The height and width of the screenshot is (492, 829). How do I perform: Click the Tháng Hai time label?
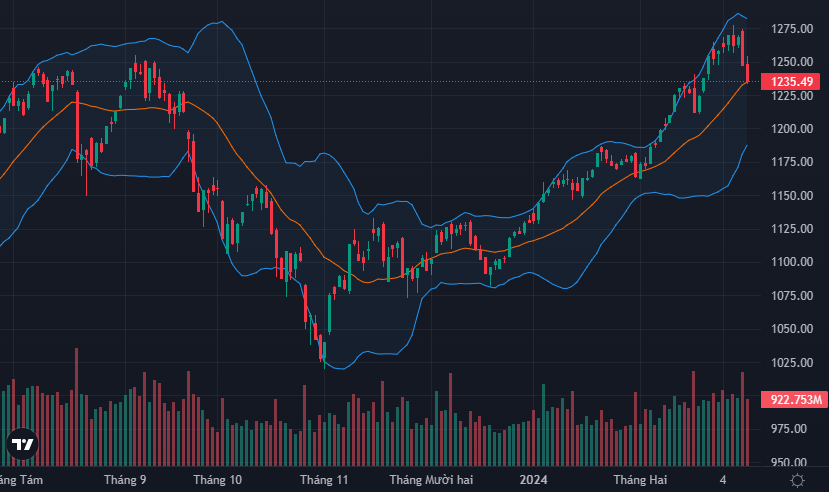pyautogui.click(x=638, y=480)
